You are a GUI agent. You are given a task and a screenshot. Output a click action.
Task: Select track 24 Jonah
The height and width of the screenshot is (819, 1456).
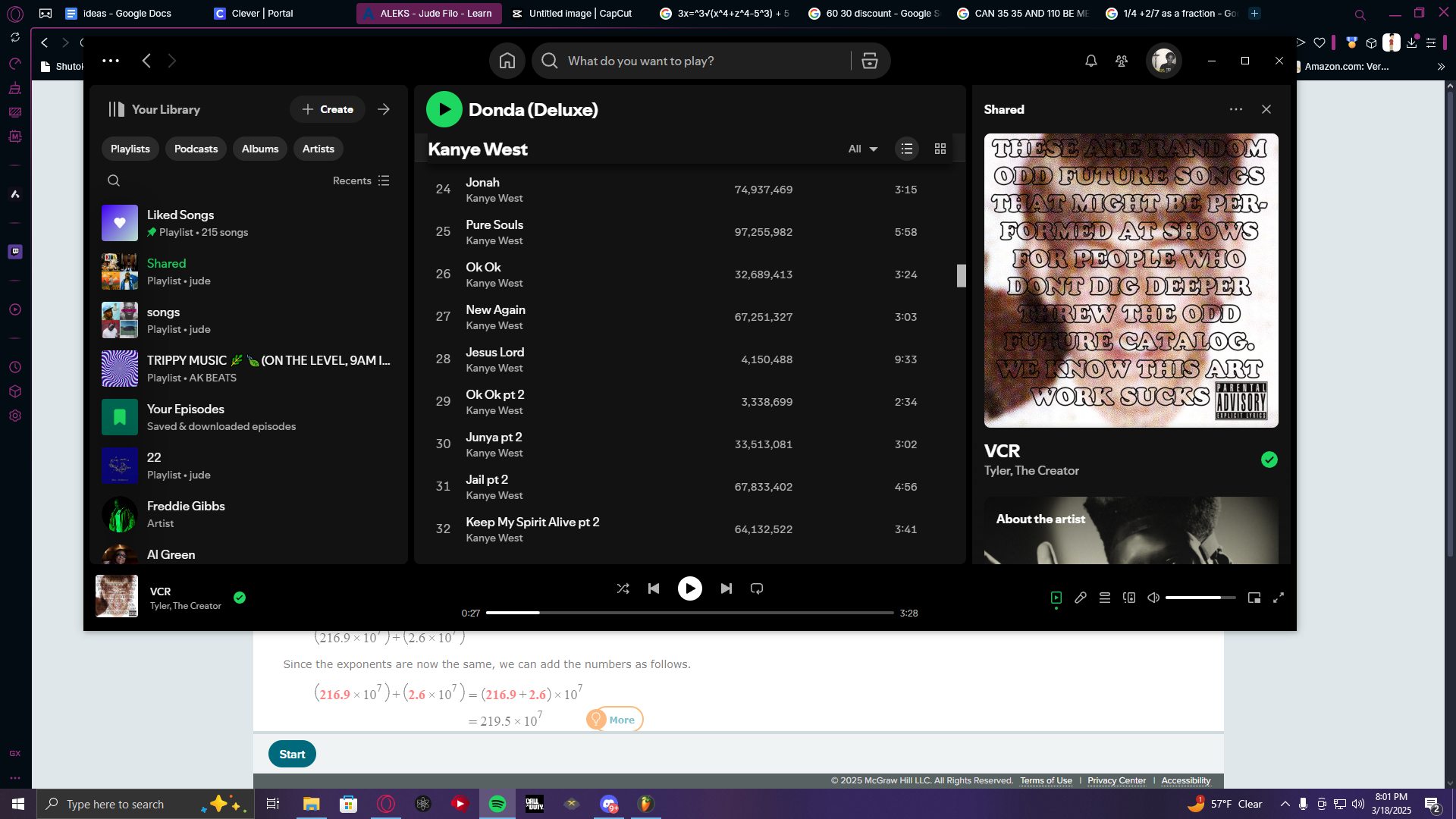point(689,190)
